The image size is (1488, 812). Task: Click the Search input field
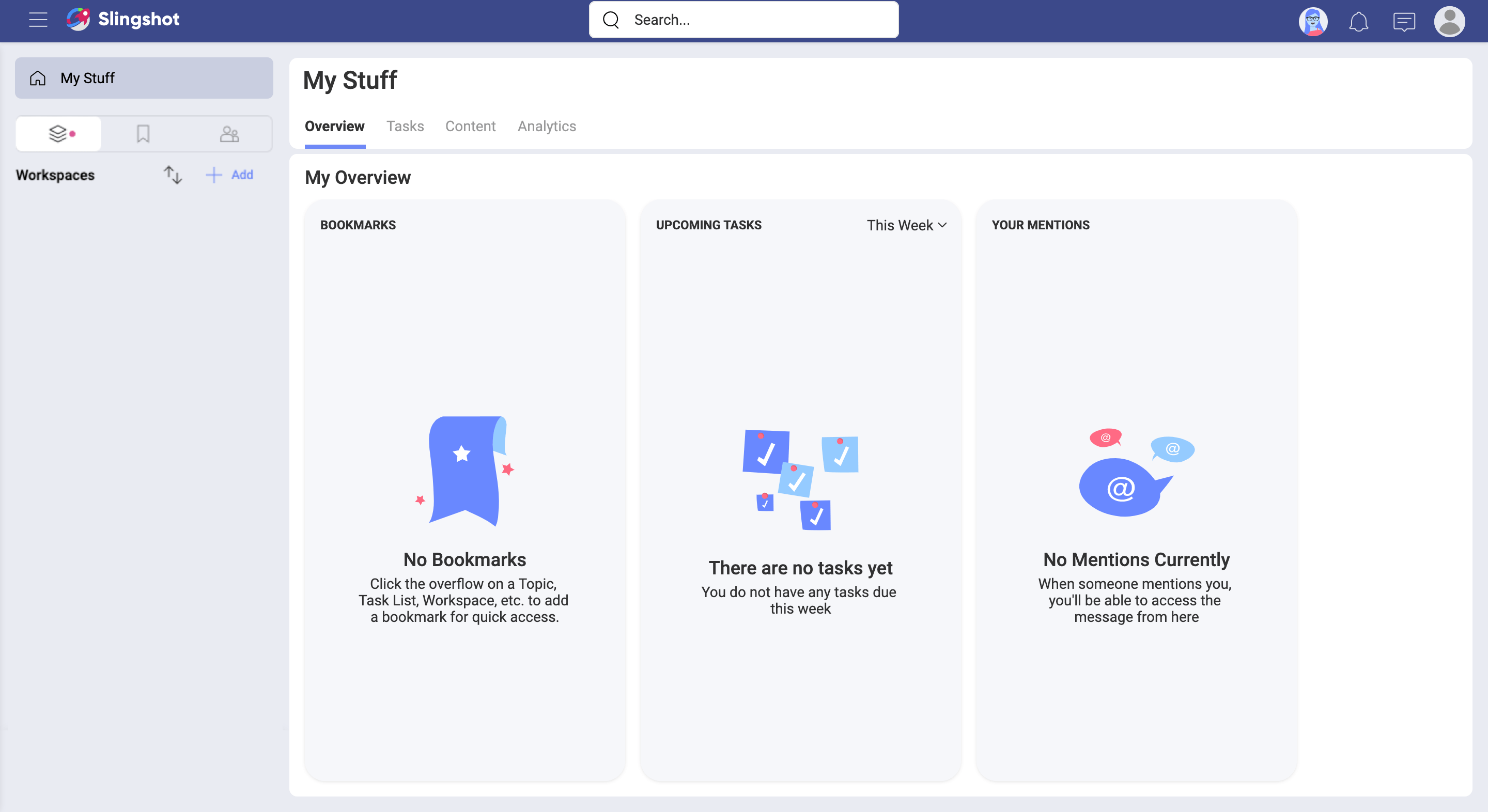point(744,20)
